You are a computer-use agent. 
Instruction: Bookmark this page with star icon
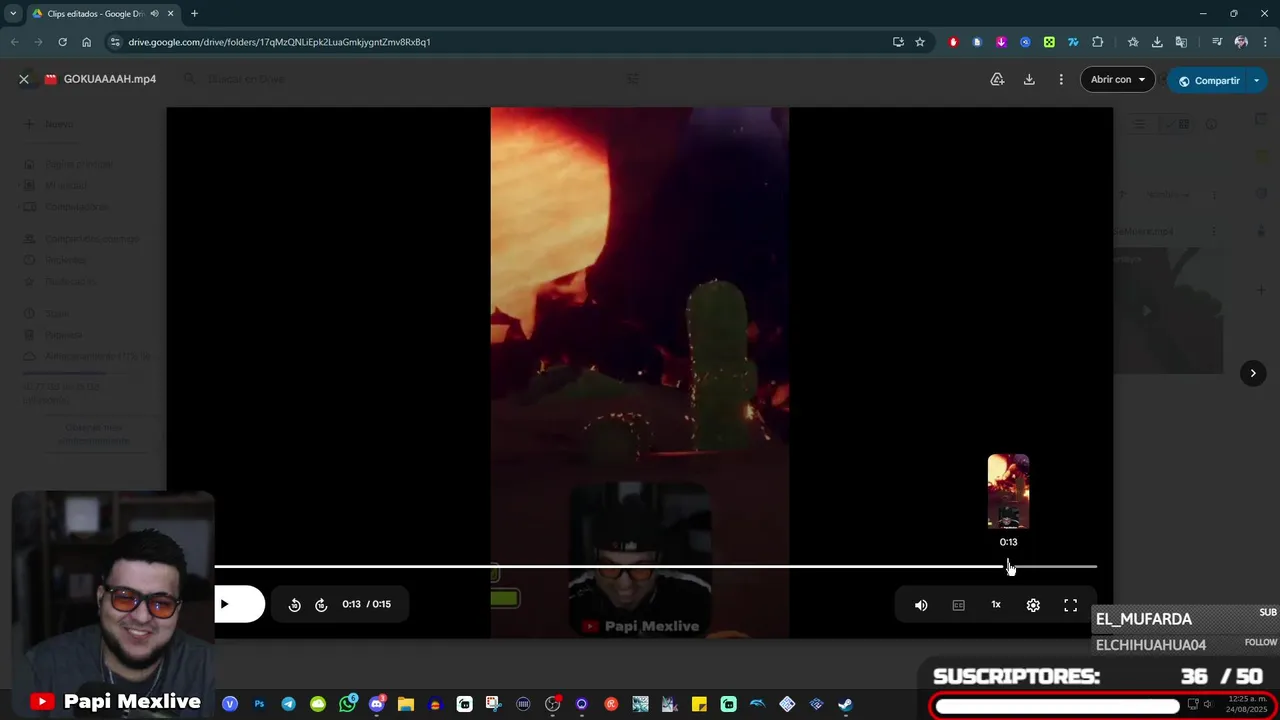click(920, 42)
